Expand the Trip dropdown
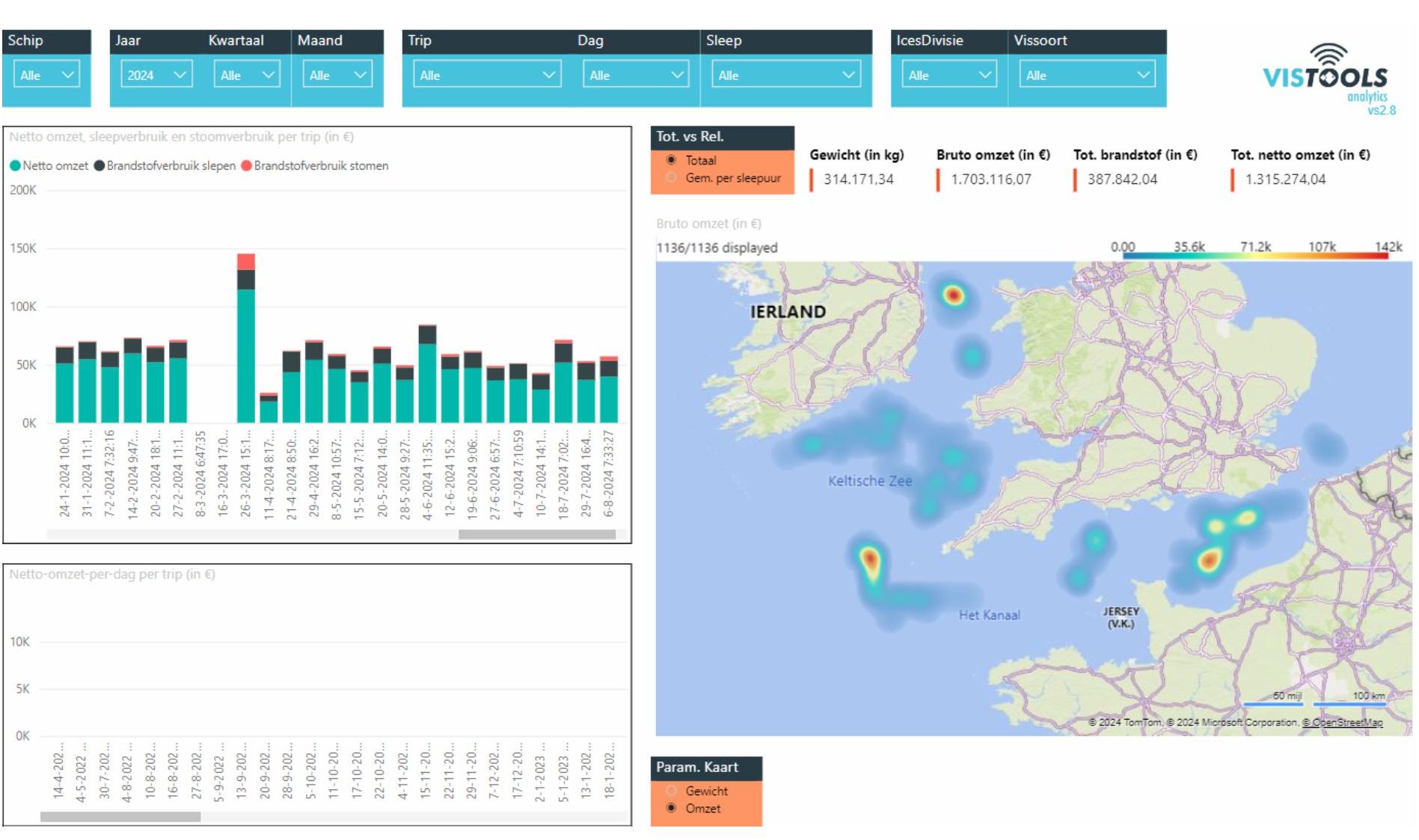1419x840 pixels. (485, 75)
